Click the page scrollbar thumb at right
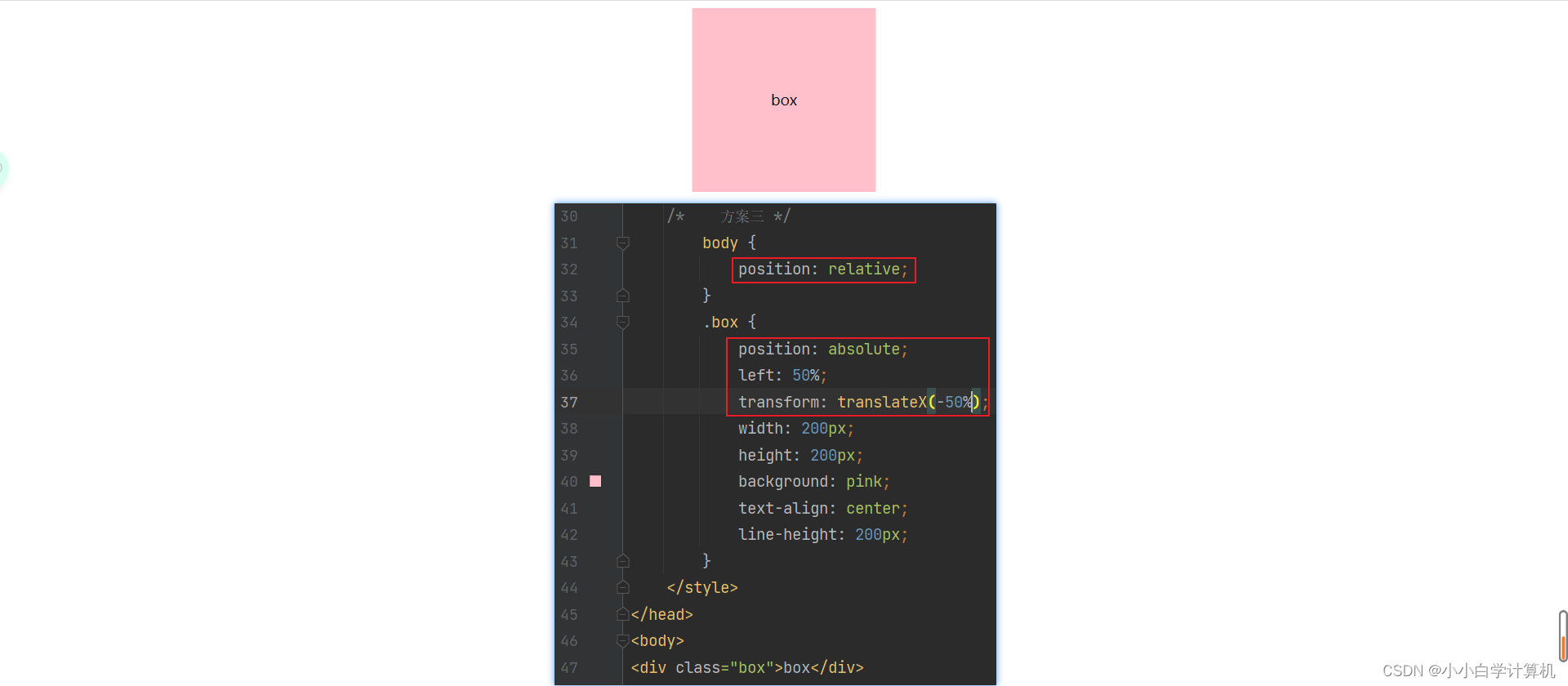This screenshot has height=686, width=1568. coord(1562,636)
